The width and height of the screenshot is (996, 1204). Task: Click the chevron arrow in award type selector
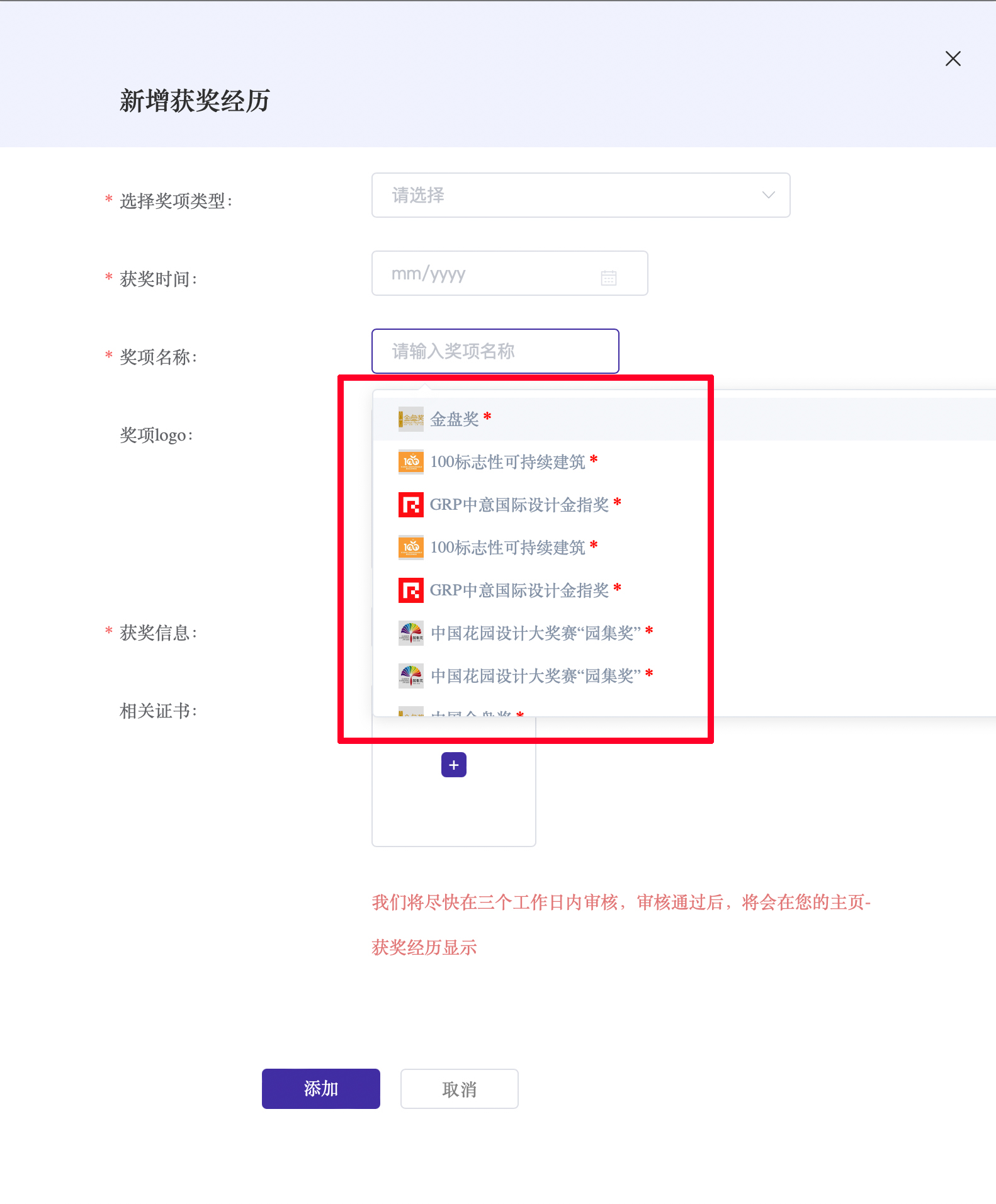768,195
